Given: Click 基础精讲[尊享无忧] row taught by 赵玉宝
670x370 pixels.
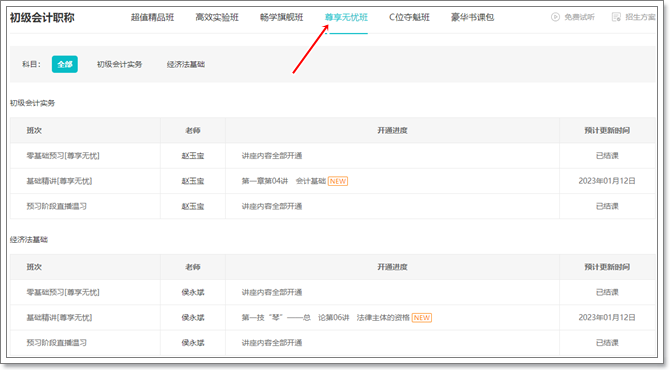Looking at the screenshot, I should (x=333, y=181).
